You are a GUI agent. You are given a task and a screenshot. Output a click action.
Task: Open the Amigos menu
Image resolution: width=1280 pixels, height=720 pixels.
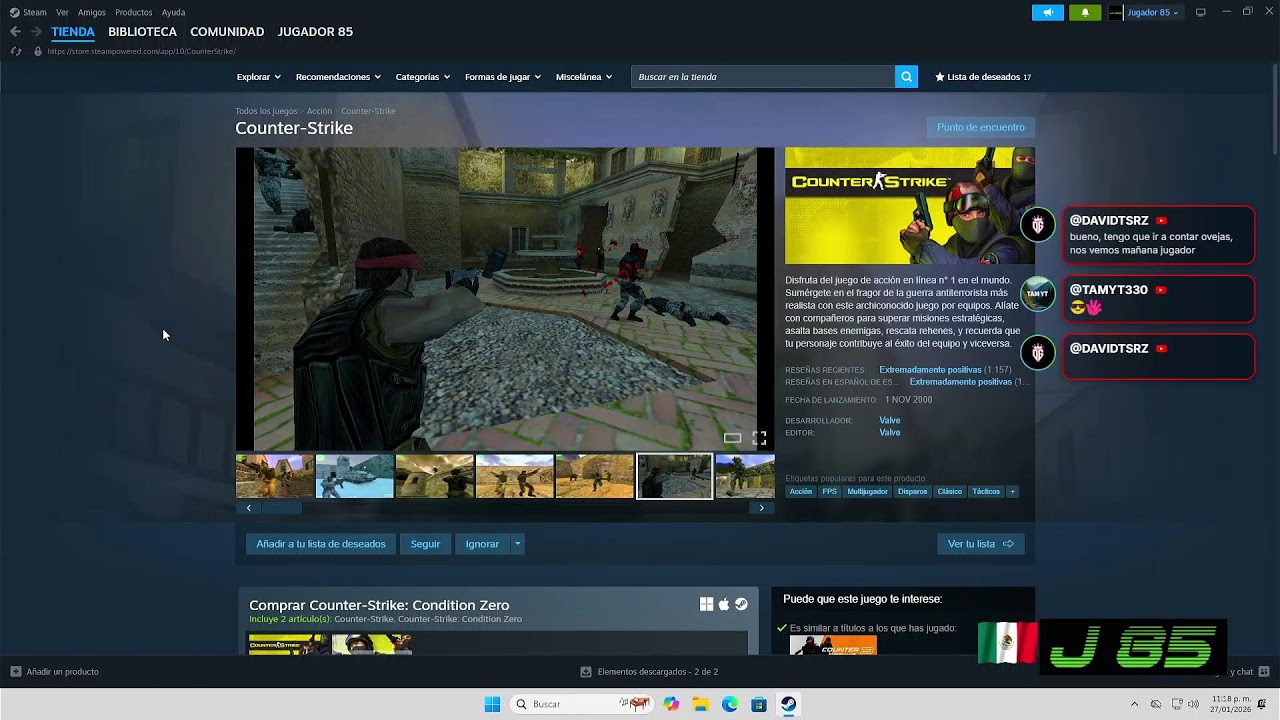click(92, 13)
